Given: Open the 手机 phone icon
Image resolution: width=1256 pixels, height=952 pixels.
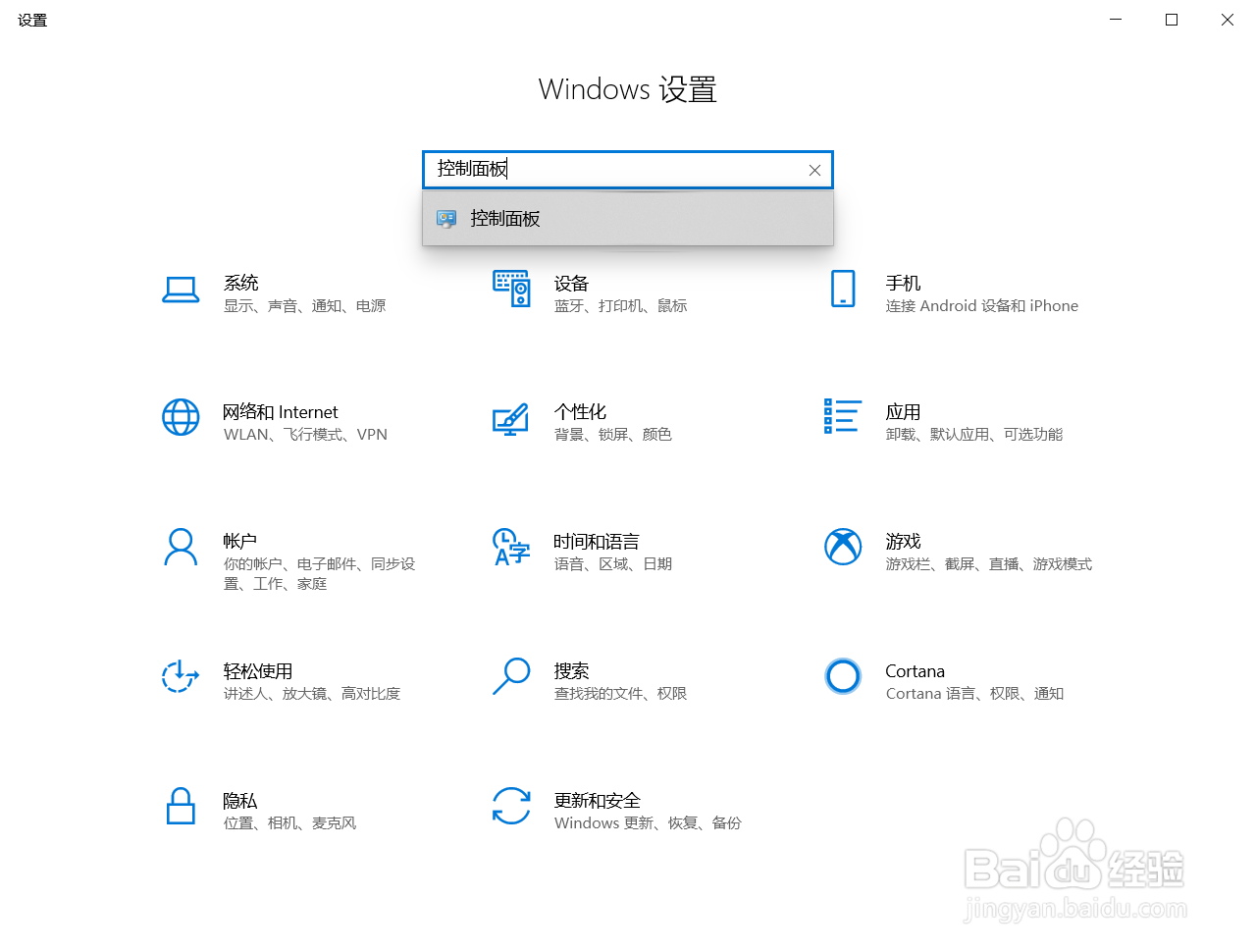Looking at the screenshot, I should click(843, 289).
